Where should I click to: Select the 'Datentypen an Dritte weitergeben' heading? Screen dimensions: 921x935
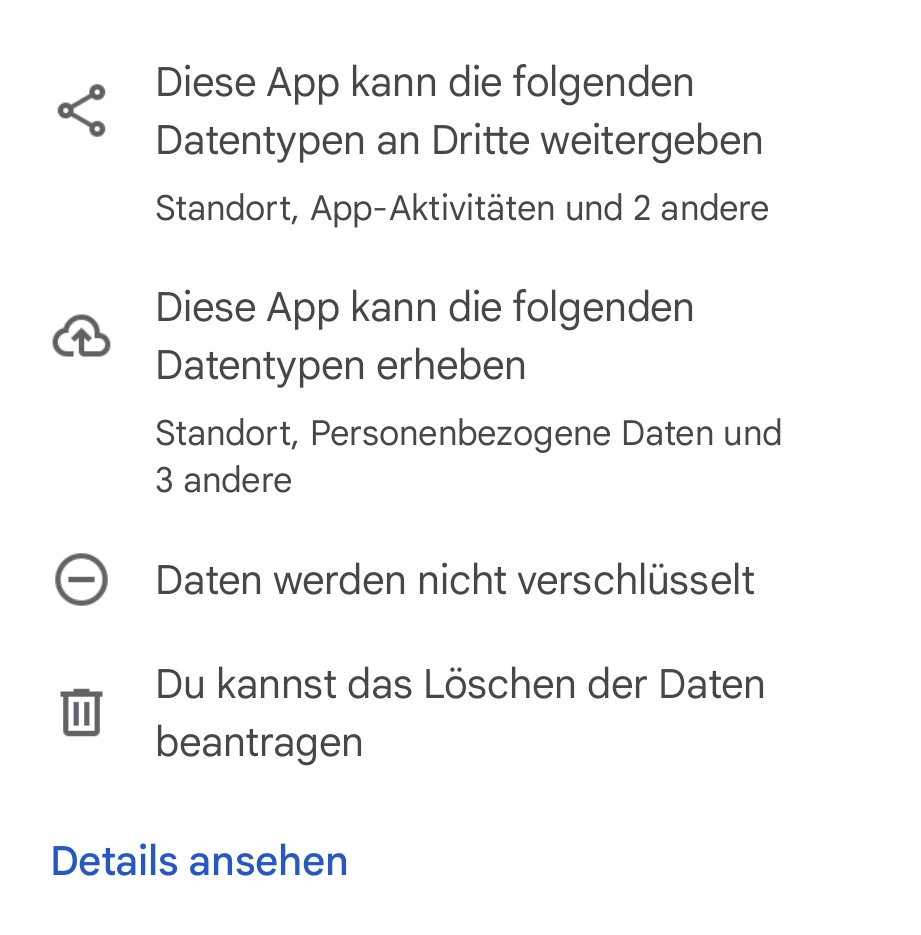coord(459,141)
